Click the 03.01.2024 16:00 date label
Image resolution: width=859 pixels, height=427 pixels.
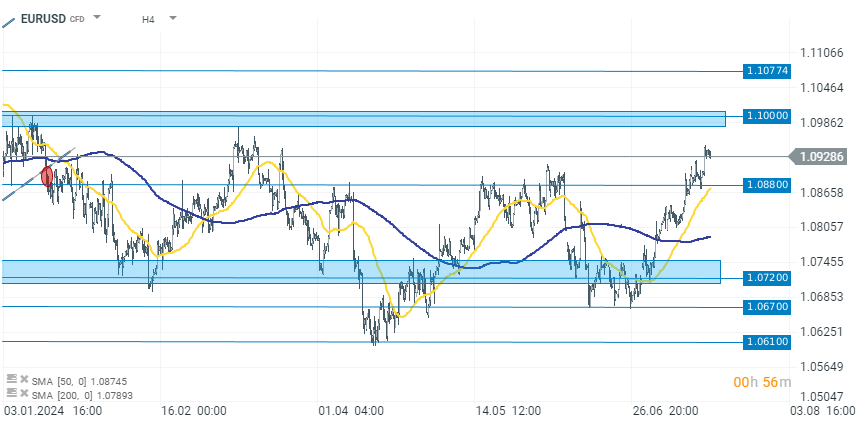pyautogui.click(x=53, y=411)
